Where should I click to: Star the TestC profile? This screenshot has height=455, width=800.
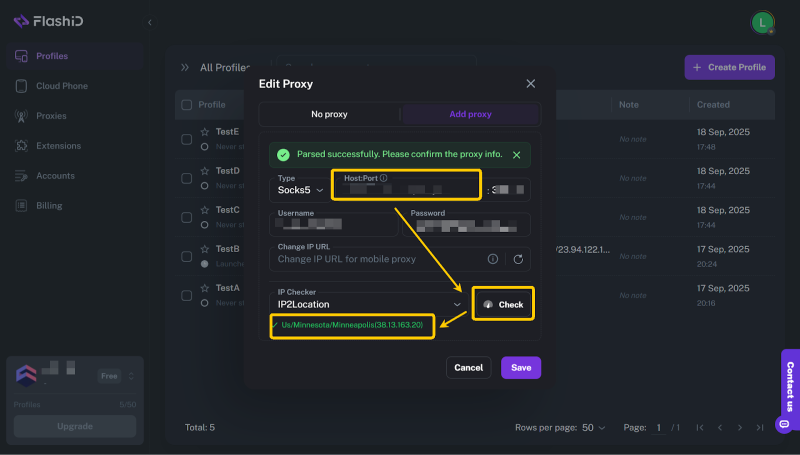[x=205, y=210]
